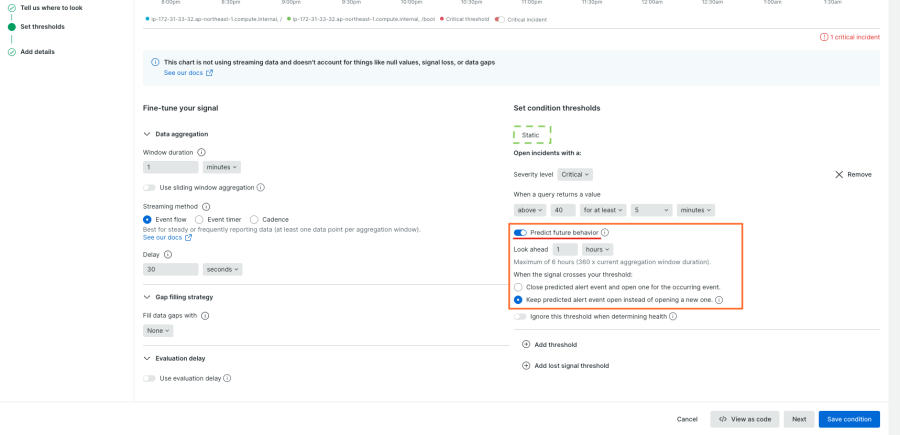Go to Tell us where to look step
900x435 pixels.
(51, 8)
